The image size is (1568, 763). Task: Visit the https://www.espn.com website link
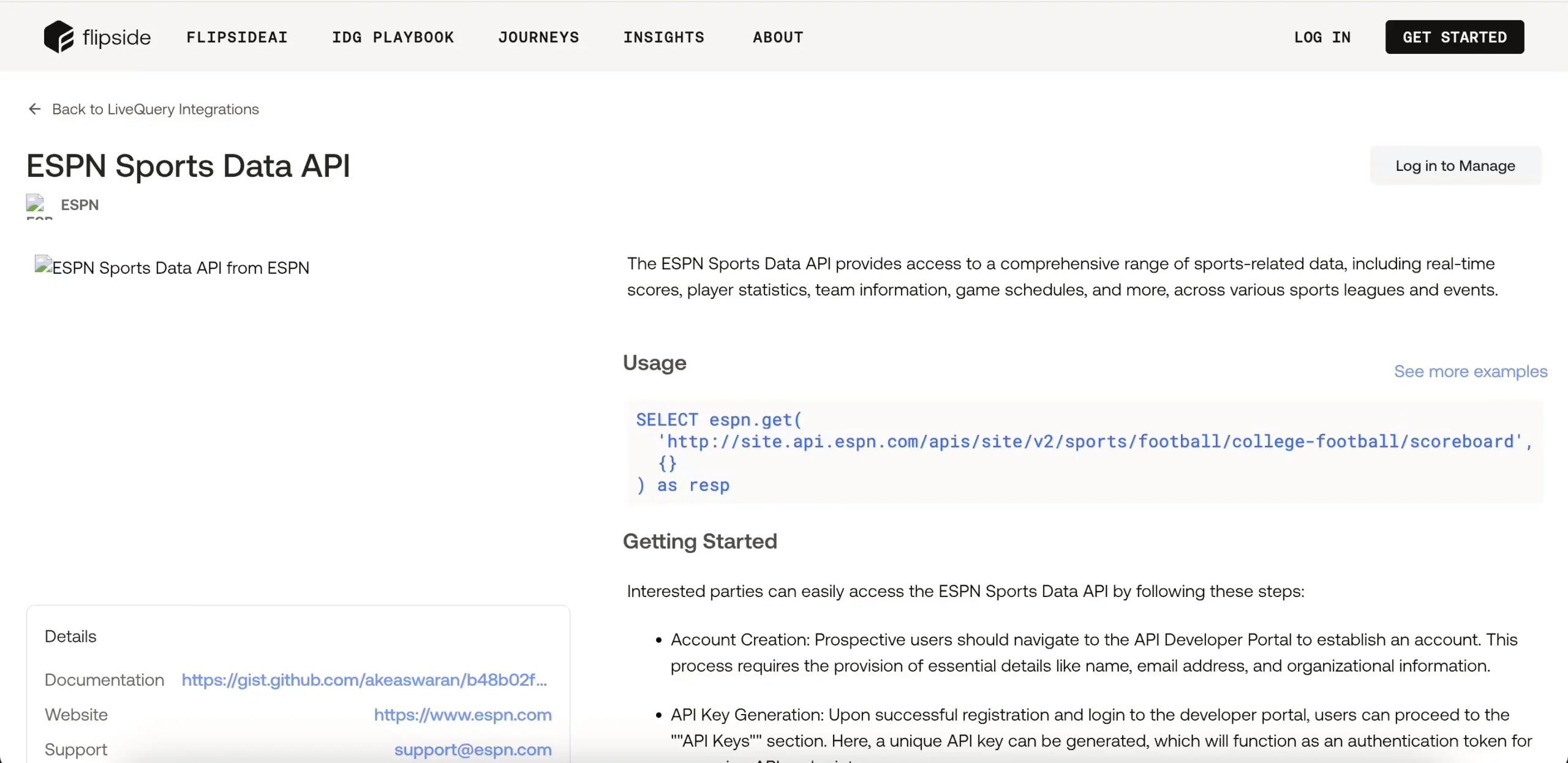tap(463, 715)
